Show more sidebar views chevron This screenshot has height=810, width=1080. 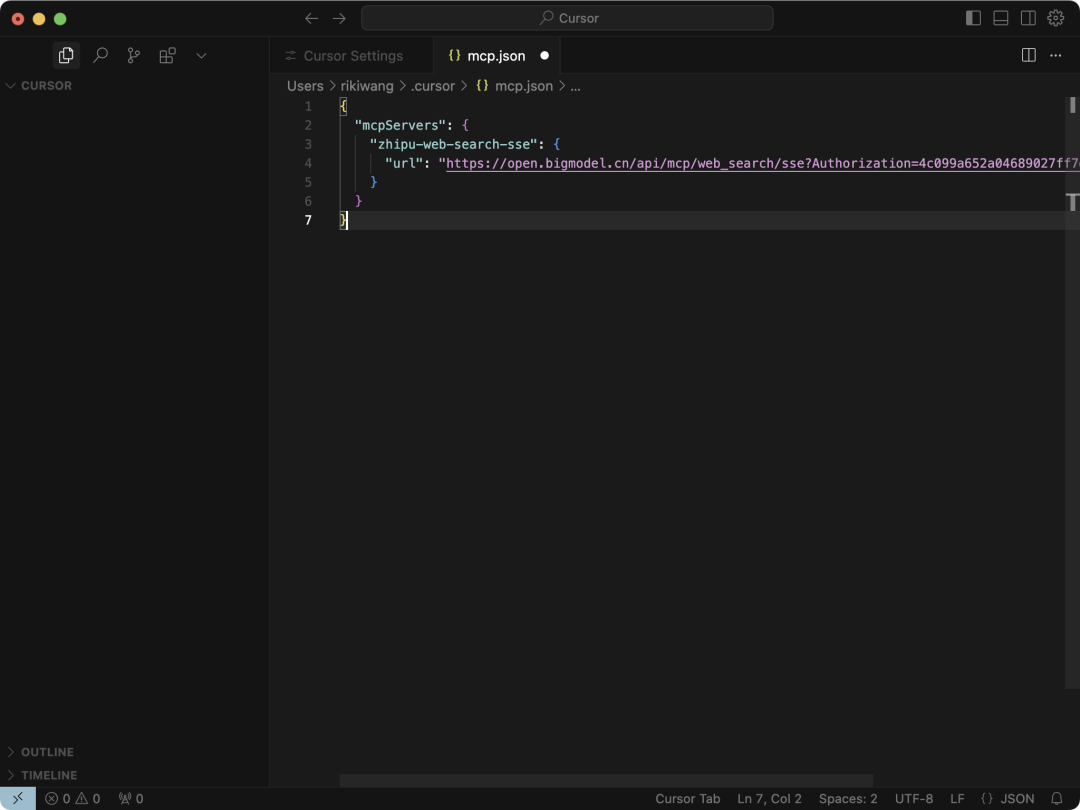(201, 56)
